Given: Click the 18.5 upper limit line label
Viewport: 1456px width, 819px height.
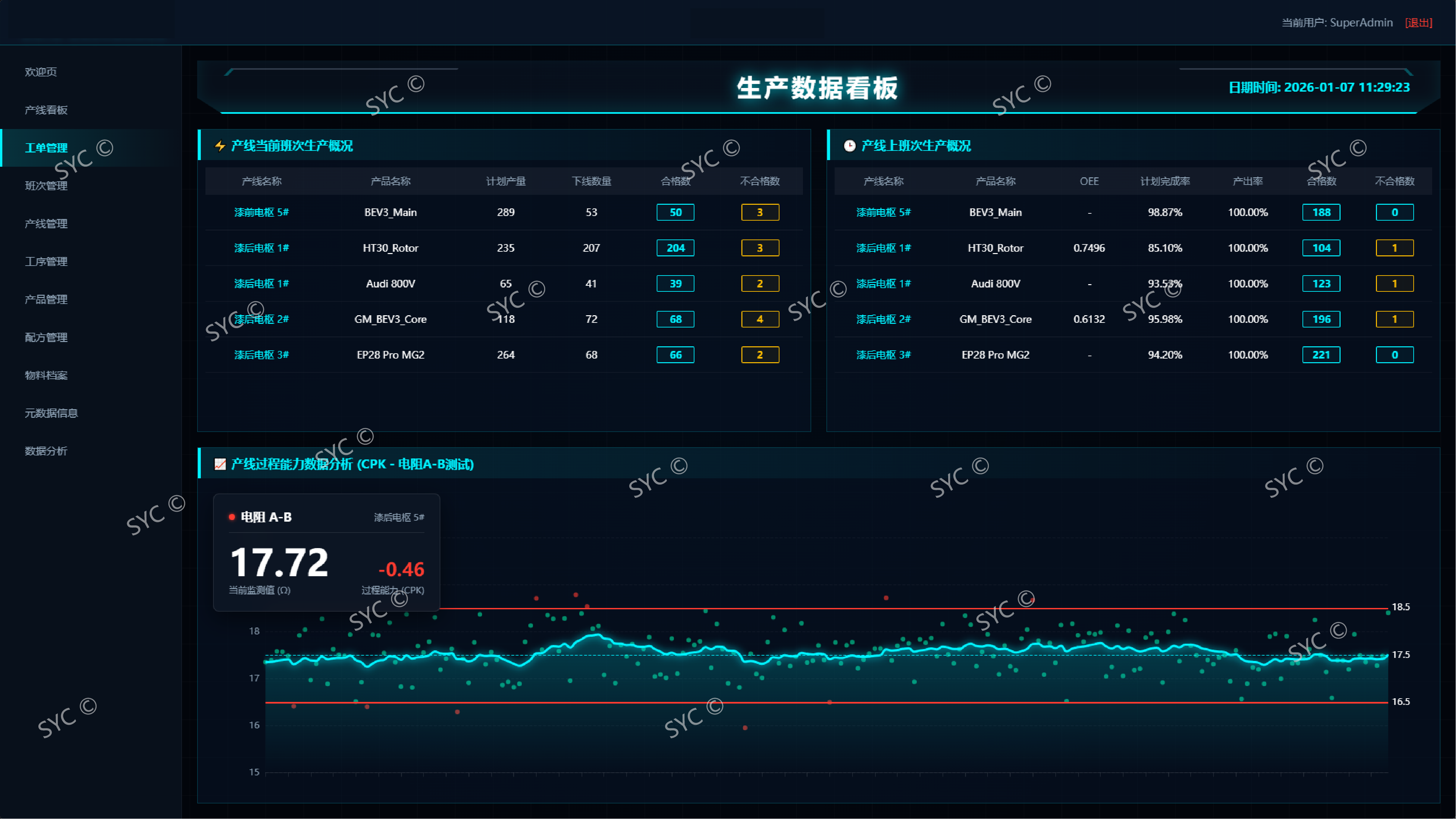Looking at the screenshot, I should point(1401,607).
